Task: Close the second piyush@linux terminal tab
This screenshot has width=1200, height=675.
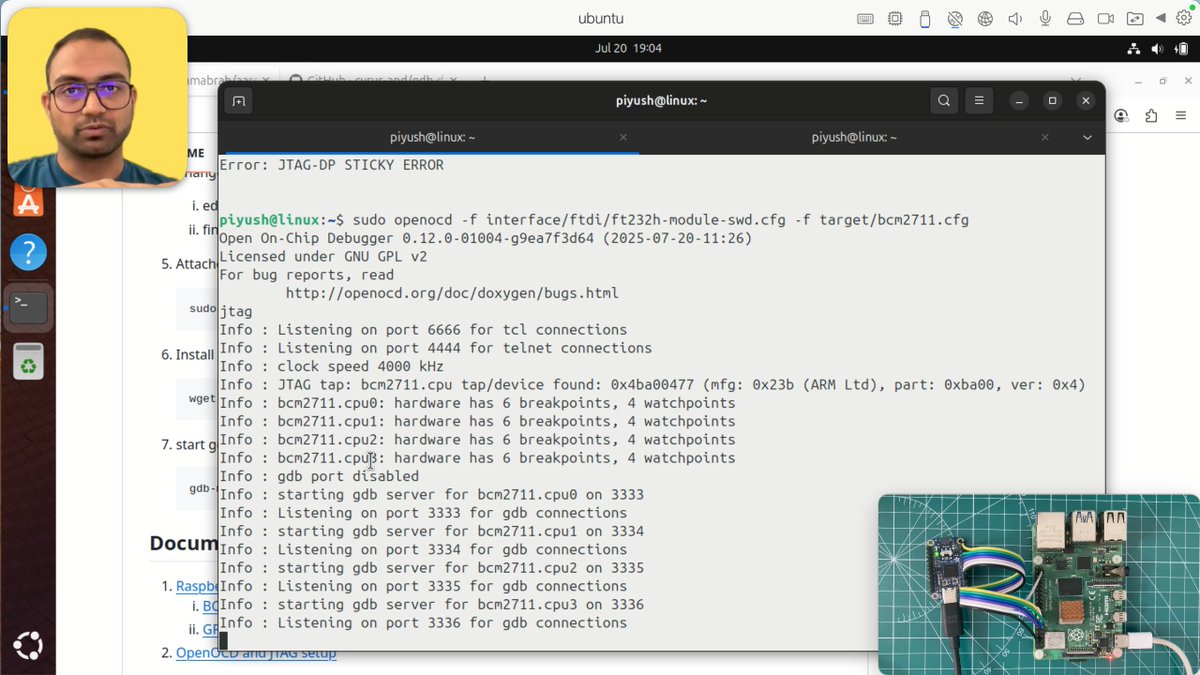Action: [1046, 137]
